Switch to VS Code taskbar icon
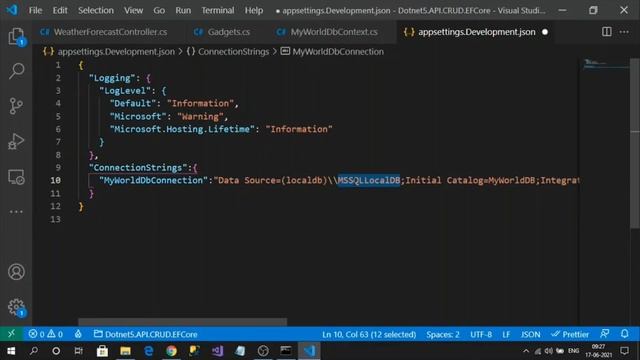The image size is (640, 360). pos(309,351)
